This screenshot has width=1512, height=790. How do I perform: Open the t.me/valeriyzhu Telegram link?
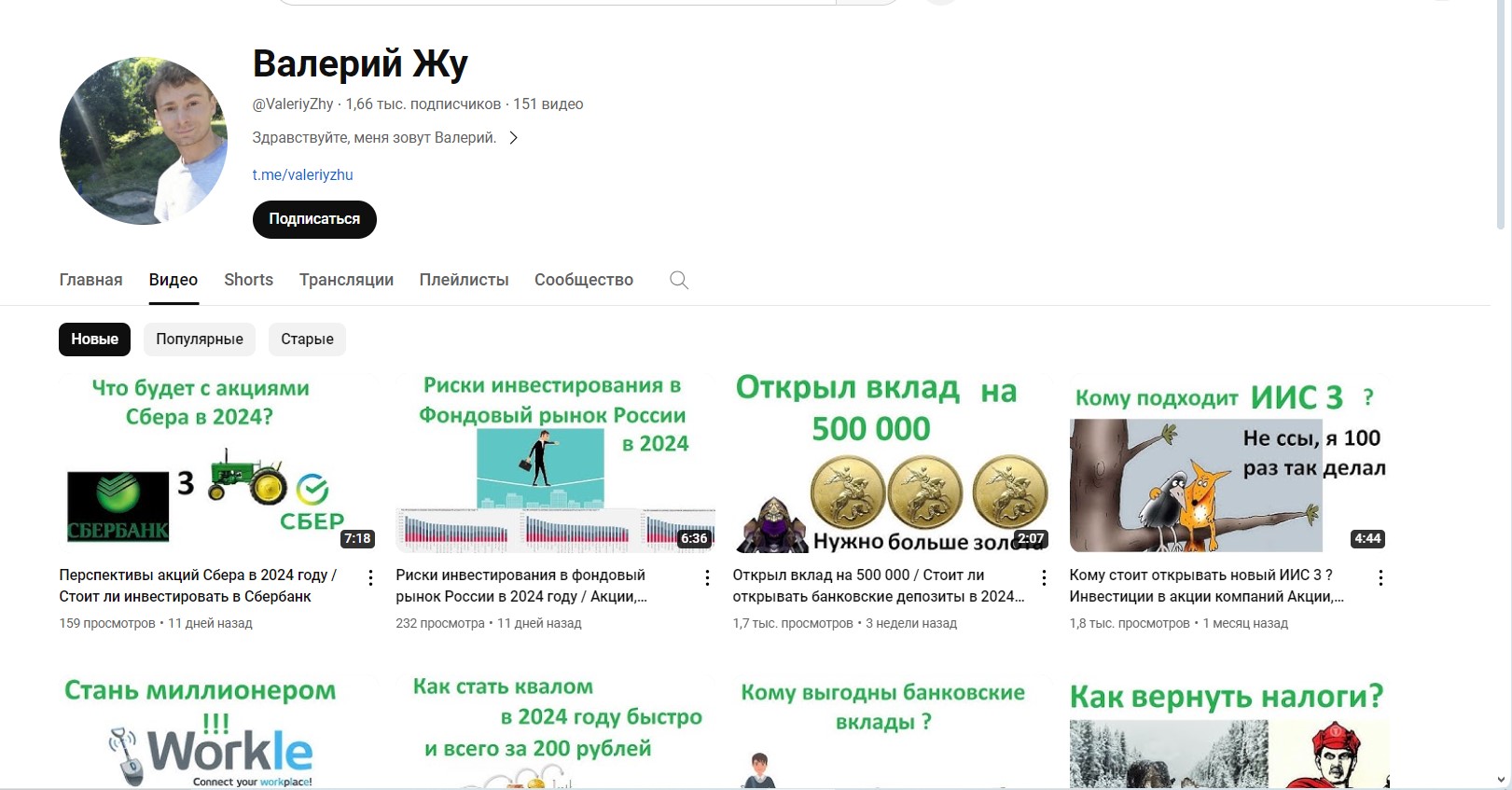[x=302, y=174]
